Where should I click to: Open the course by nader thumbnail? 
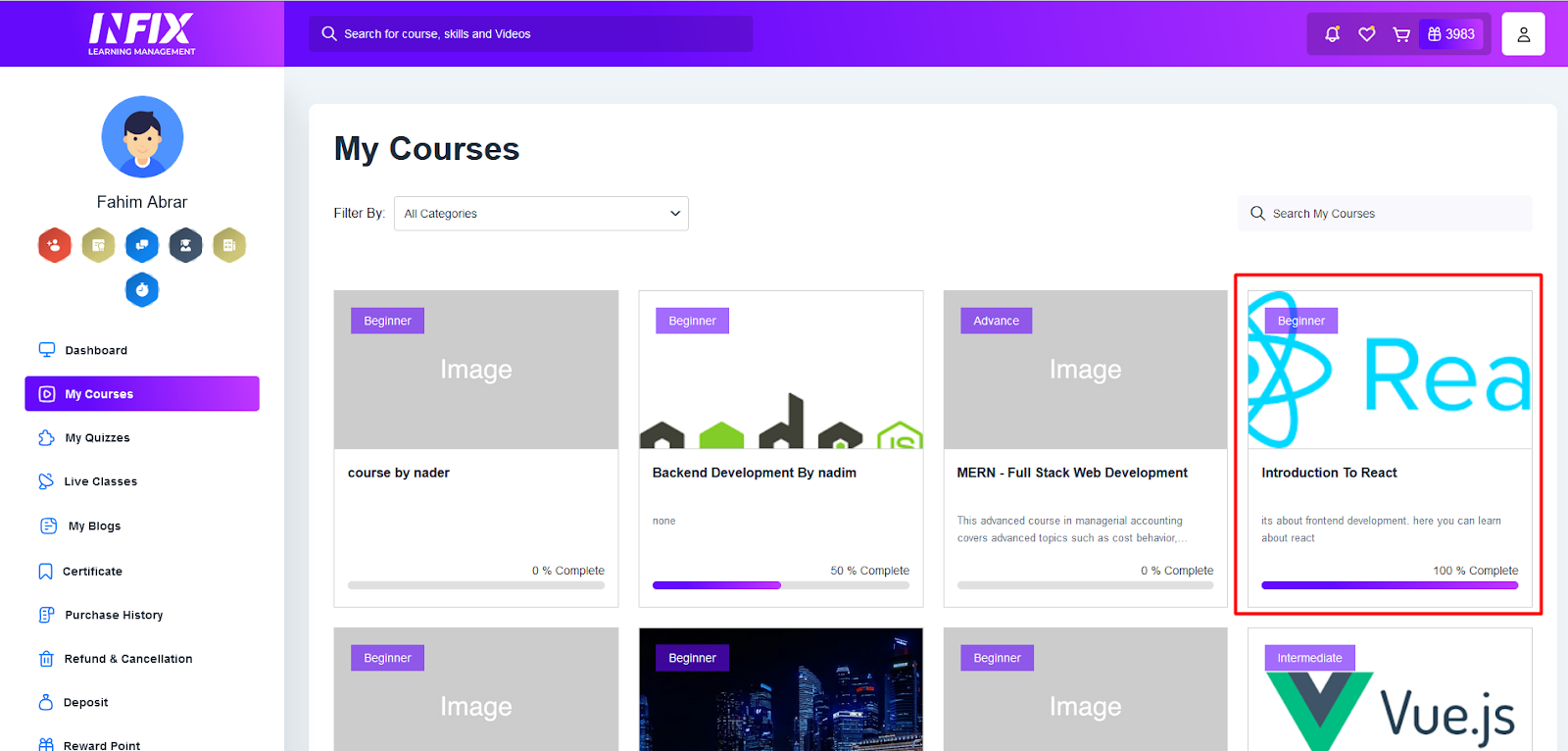click(476, 370)
